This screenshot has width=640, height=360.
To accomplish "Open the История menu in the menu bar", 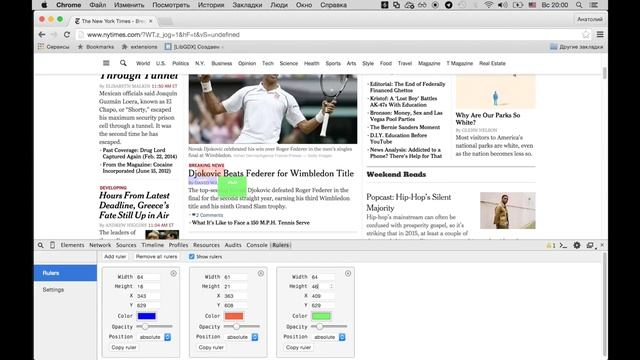I will pos(211,5).
